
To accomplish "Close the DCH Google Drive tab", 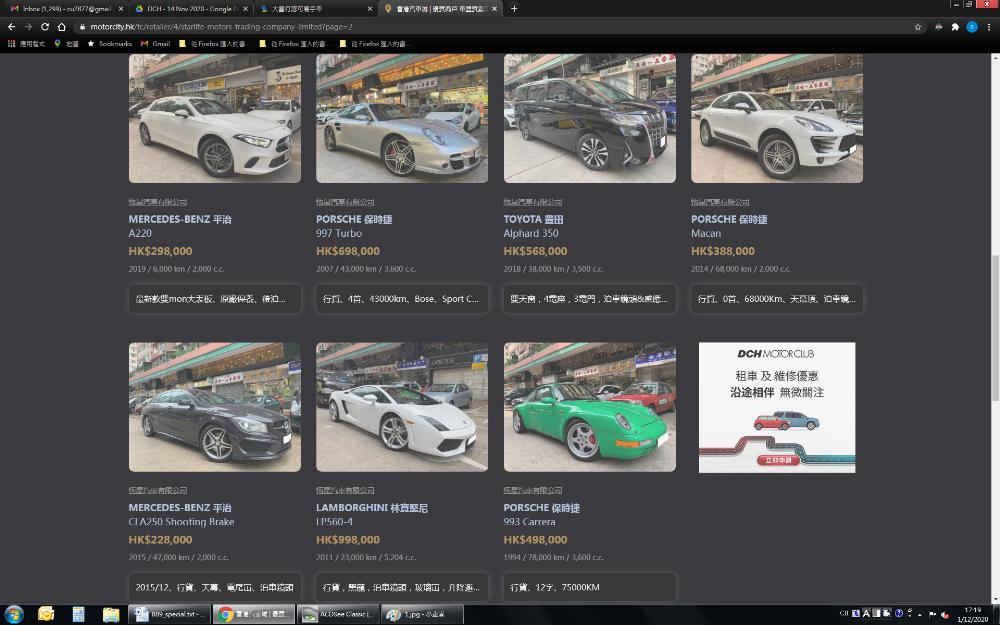I will click(x=246, y=9).
